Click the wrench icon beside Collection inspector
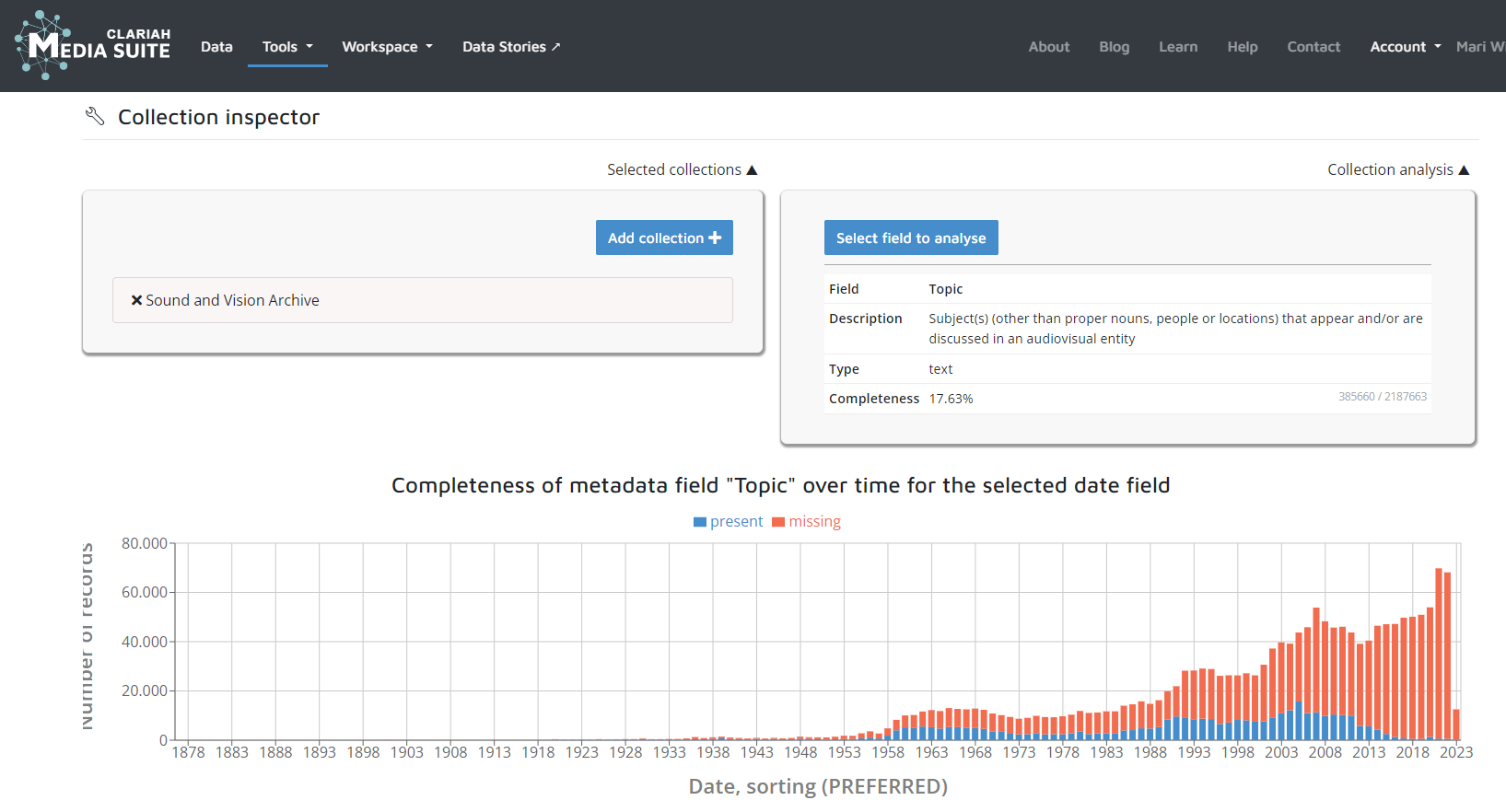 point(95,116)
